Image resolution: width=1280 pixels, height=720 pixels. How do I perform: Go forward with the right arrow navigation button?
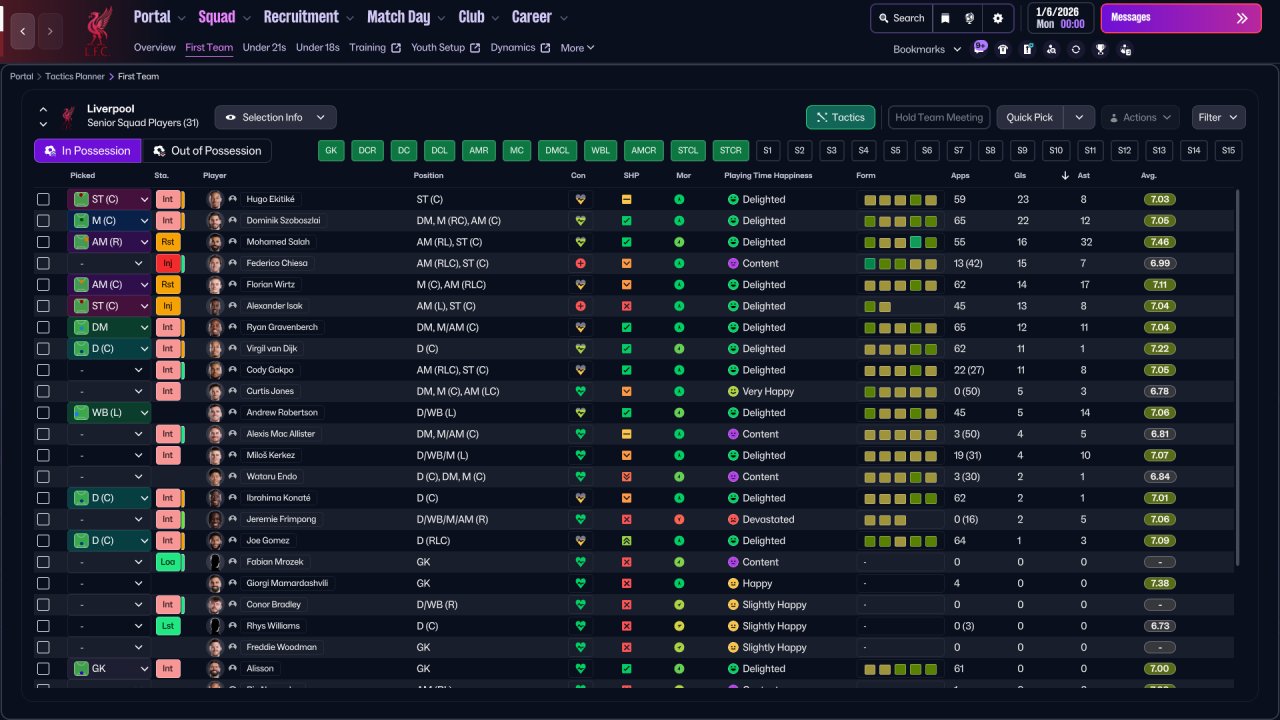50,31
